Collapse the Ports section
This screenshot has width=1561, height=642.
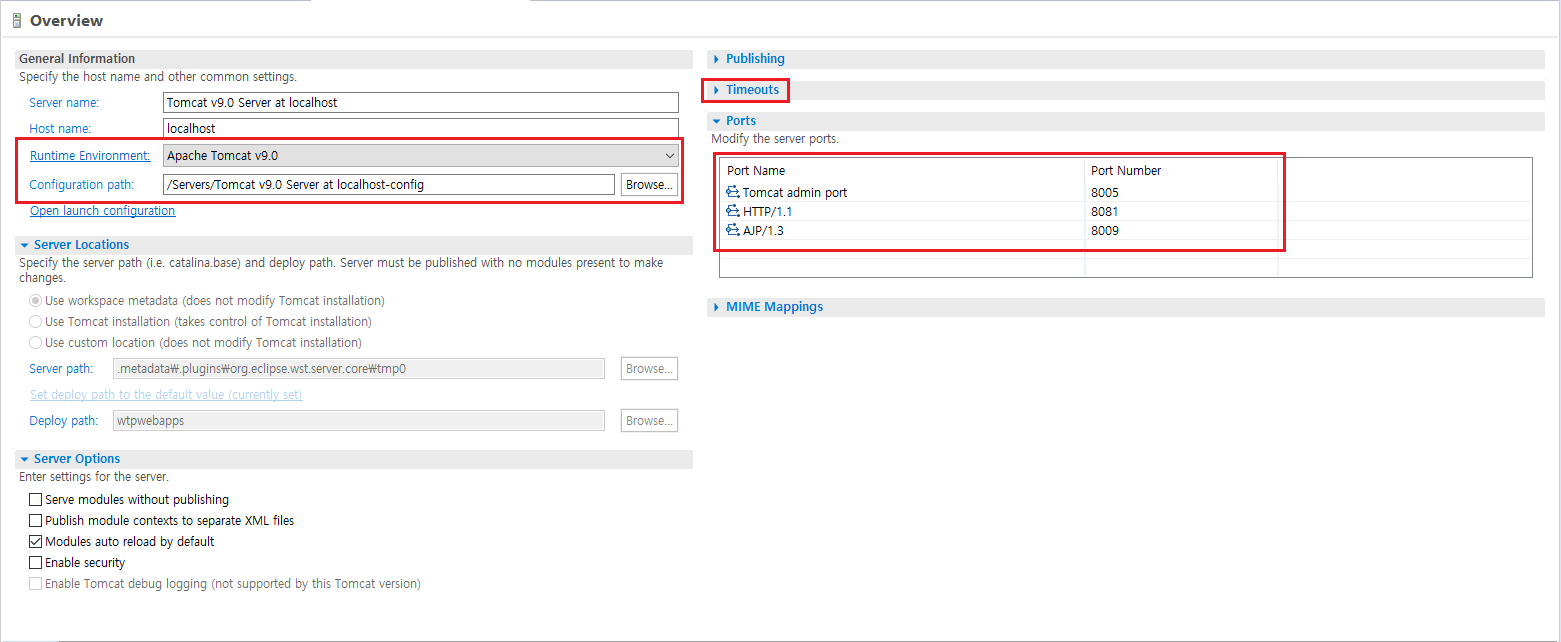(x=716, y=121)
